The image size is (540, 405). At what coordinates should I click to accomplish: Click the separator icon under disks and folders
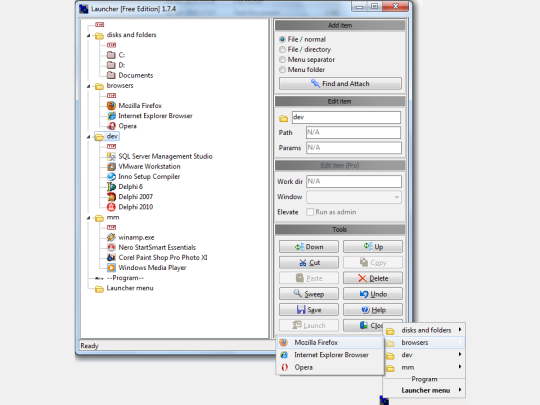pos(111,45)
